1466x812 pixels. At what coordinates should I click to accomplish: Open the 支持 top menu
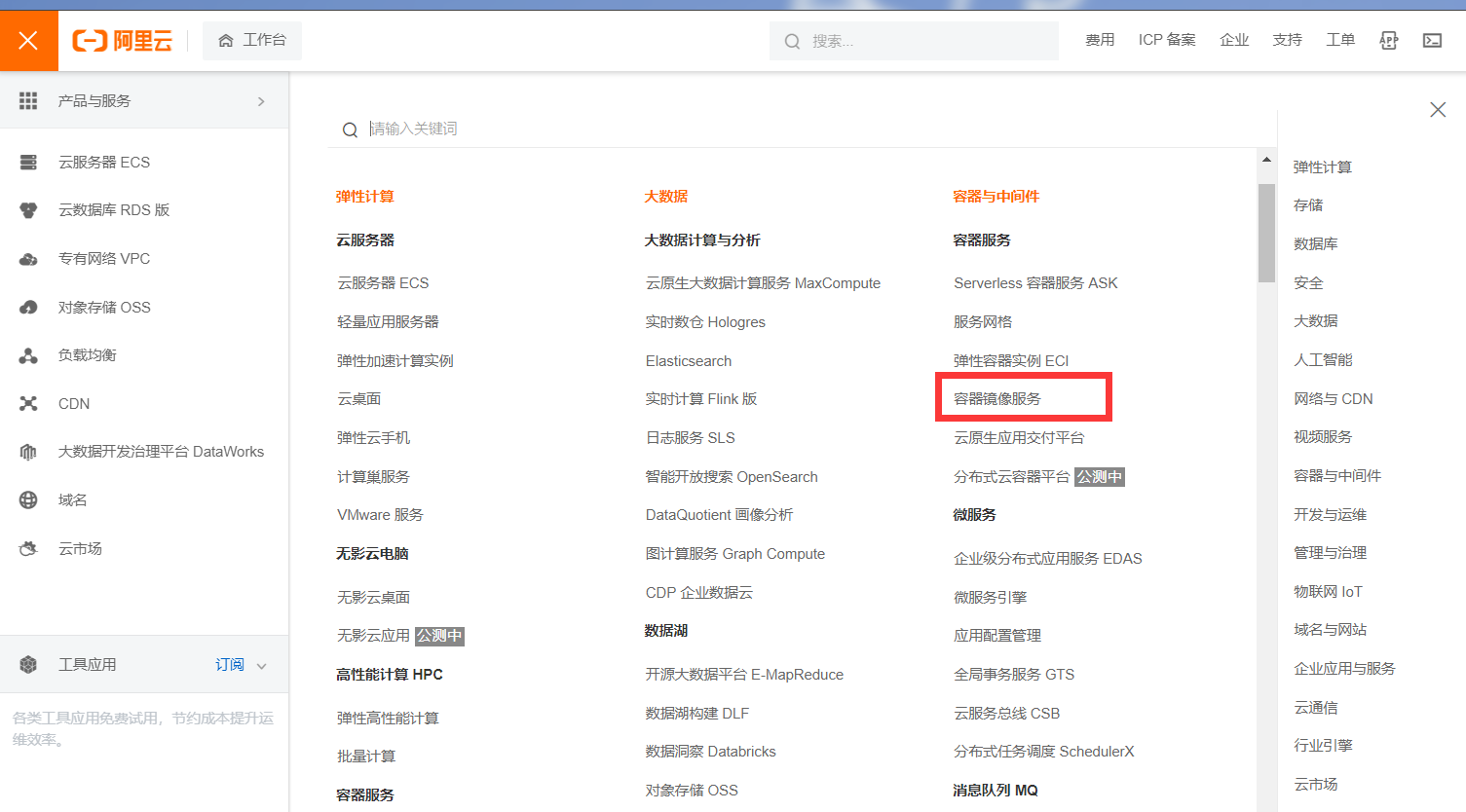(x=1287, y=40)
